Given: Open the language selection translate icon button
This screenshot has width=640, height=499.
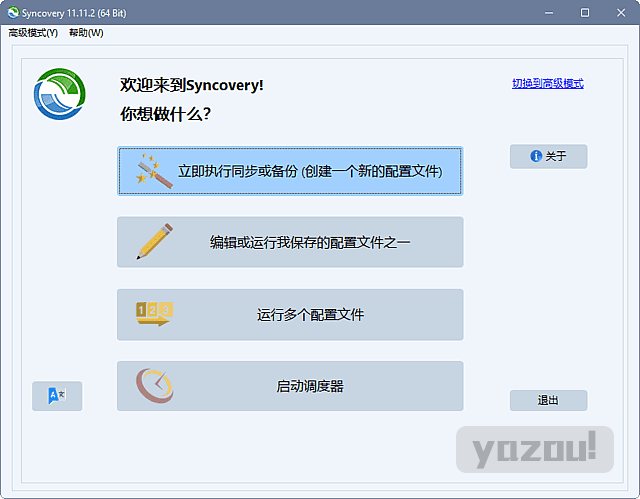Looking at the screenshot, I should coord(57,396).
